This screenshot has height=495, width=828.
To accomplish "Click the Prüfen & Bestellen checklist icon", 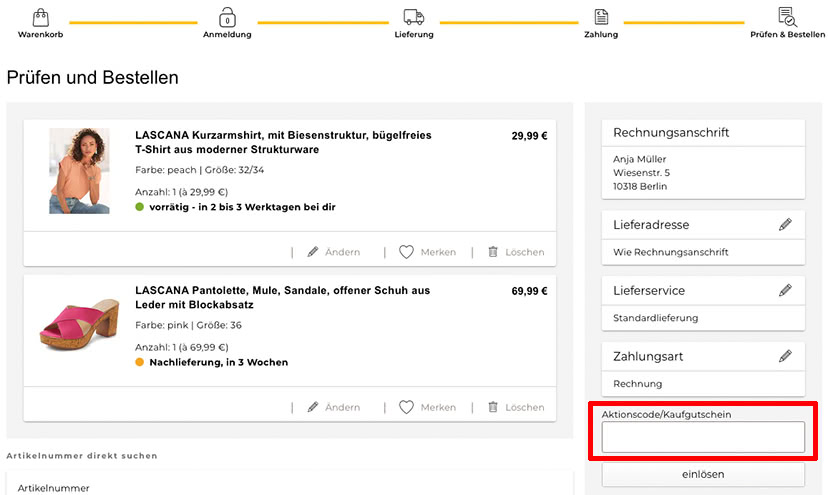I will coord(787,17).
